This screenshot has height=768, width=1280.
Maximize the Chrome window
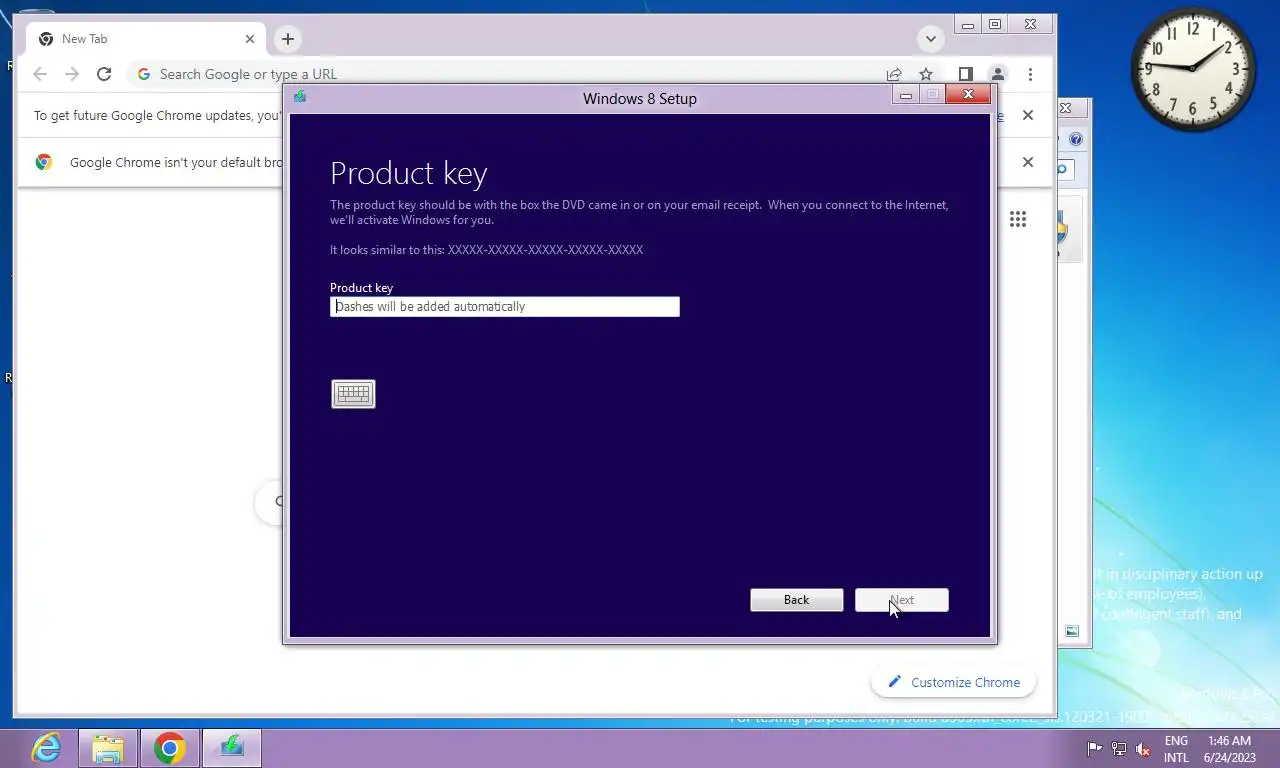point(995,24)
